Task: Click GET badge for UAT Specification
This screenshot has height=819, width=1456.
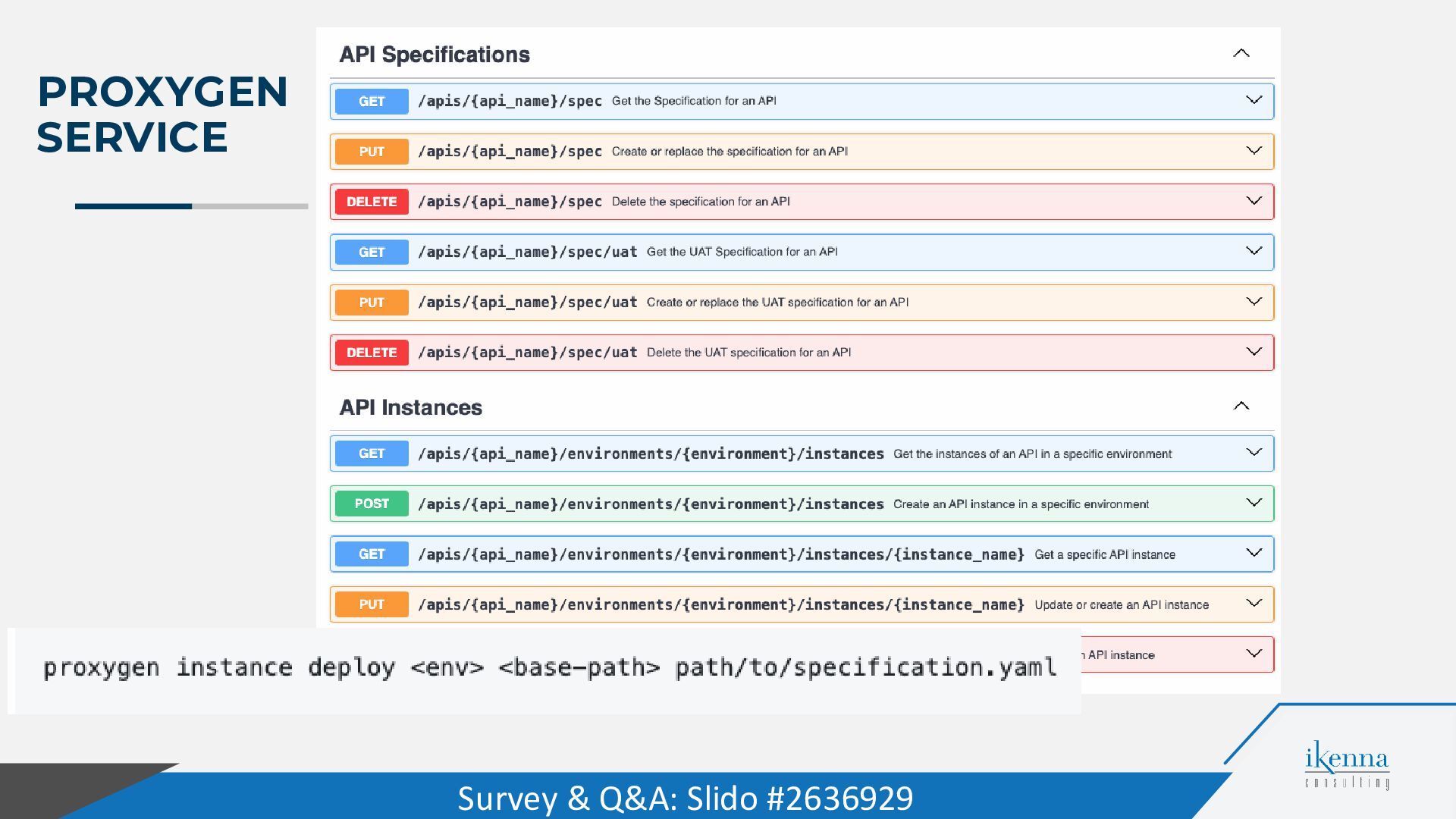Action: (372, 252)
